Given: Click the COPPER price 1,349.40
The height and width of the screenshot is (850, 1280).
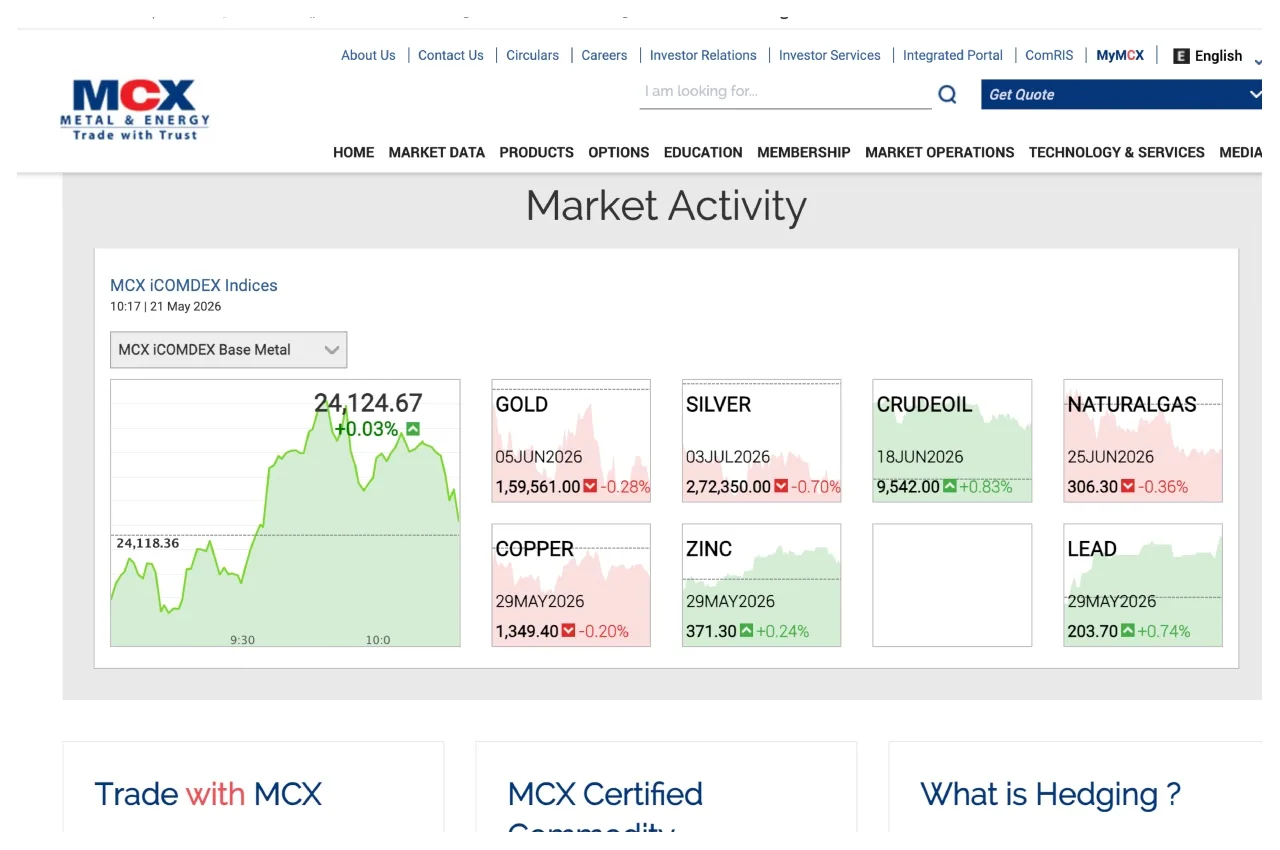Looking at the screenshot, I should coord(527,631).
